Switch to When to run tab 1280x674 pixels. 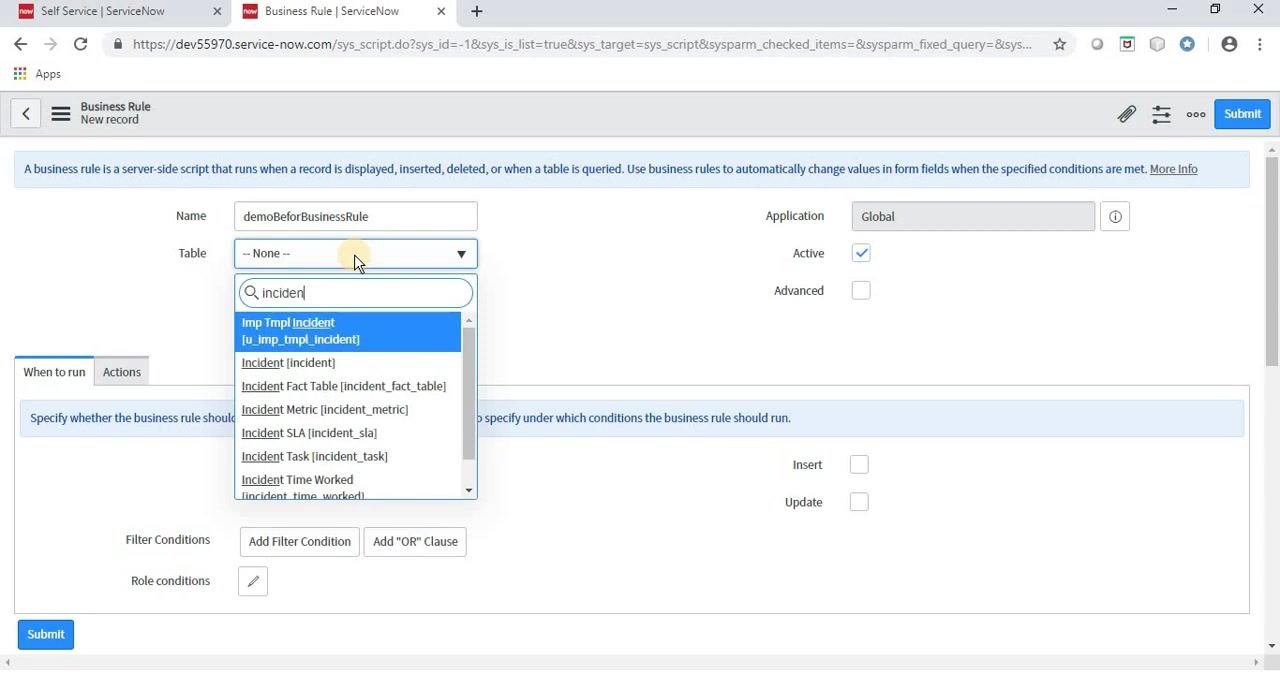tap(55, 372)
